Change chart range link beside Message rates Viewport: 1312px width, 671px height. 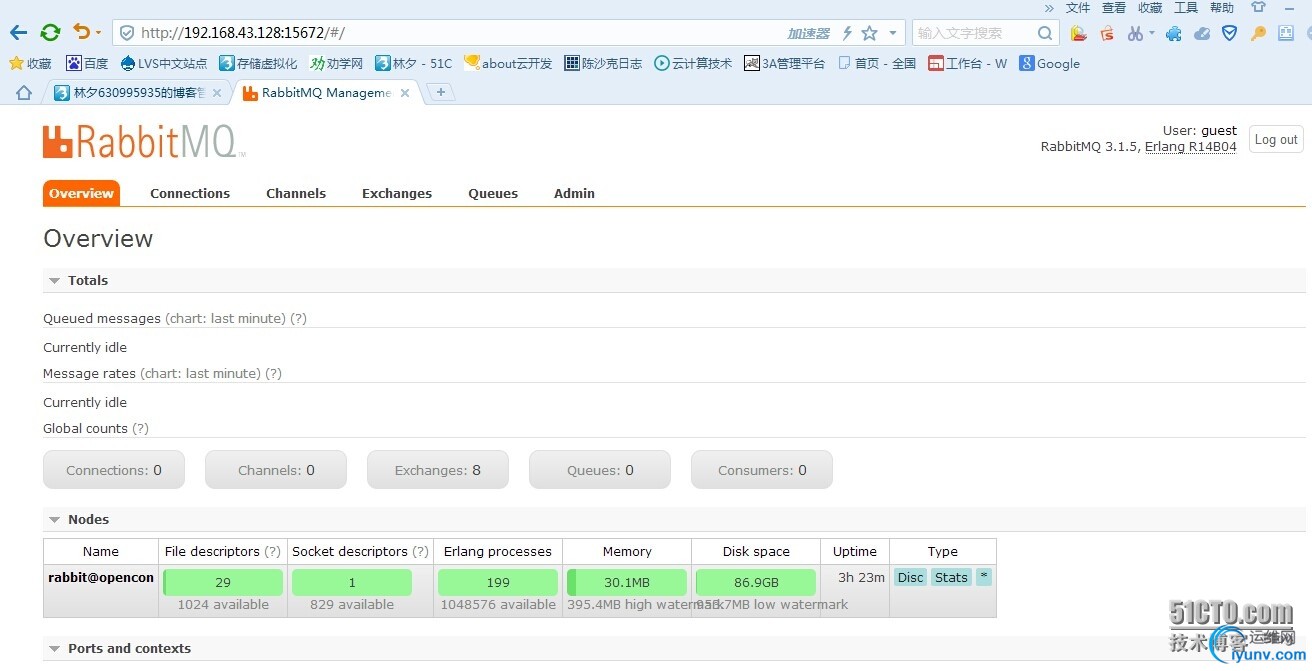coord(200,374)
